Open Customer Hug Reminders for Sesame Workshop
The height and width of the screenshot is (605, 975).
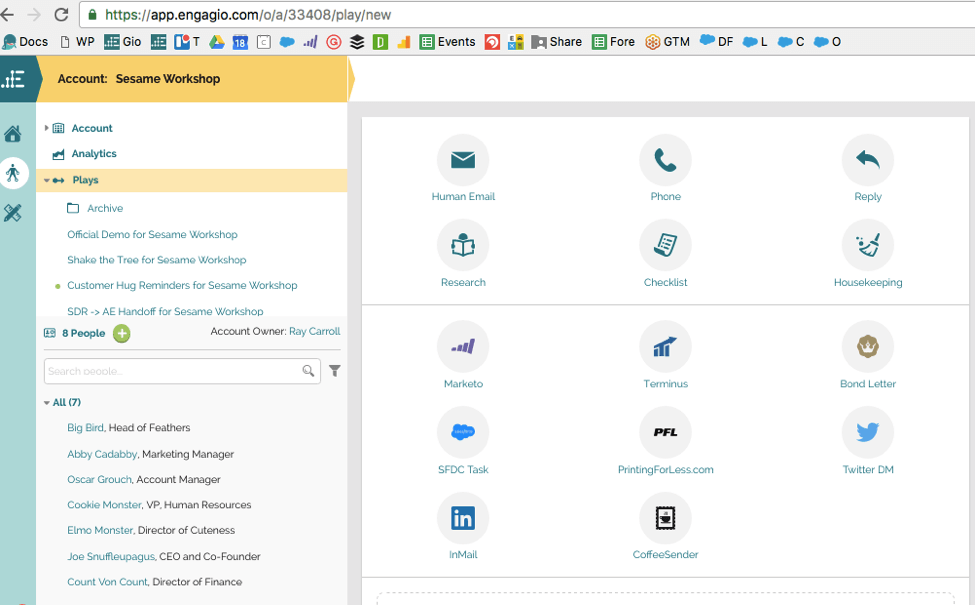coord(182,285)
